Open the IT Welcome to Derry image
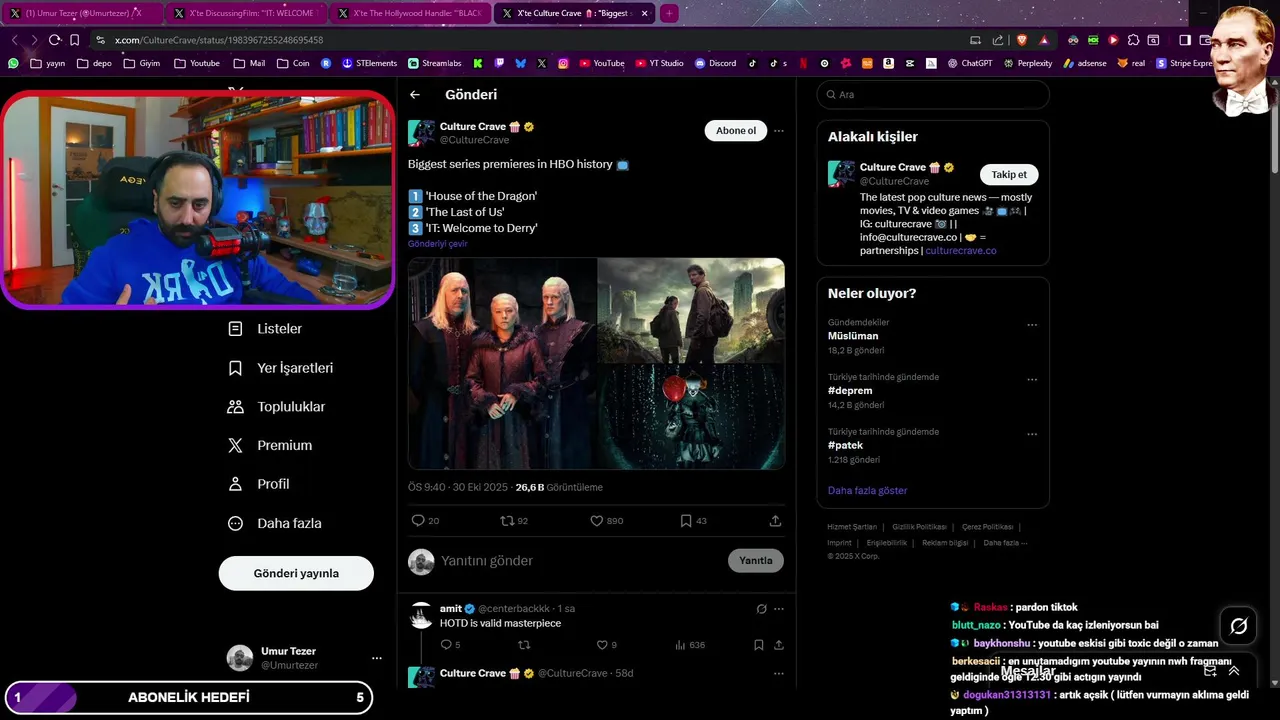This screenshot has height=720, width=1280. [691, 417]
